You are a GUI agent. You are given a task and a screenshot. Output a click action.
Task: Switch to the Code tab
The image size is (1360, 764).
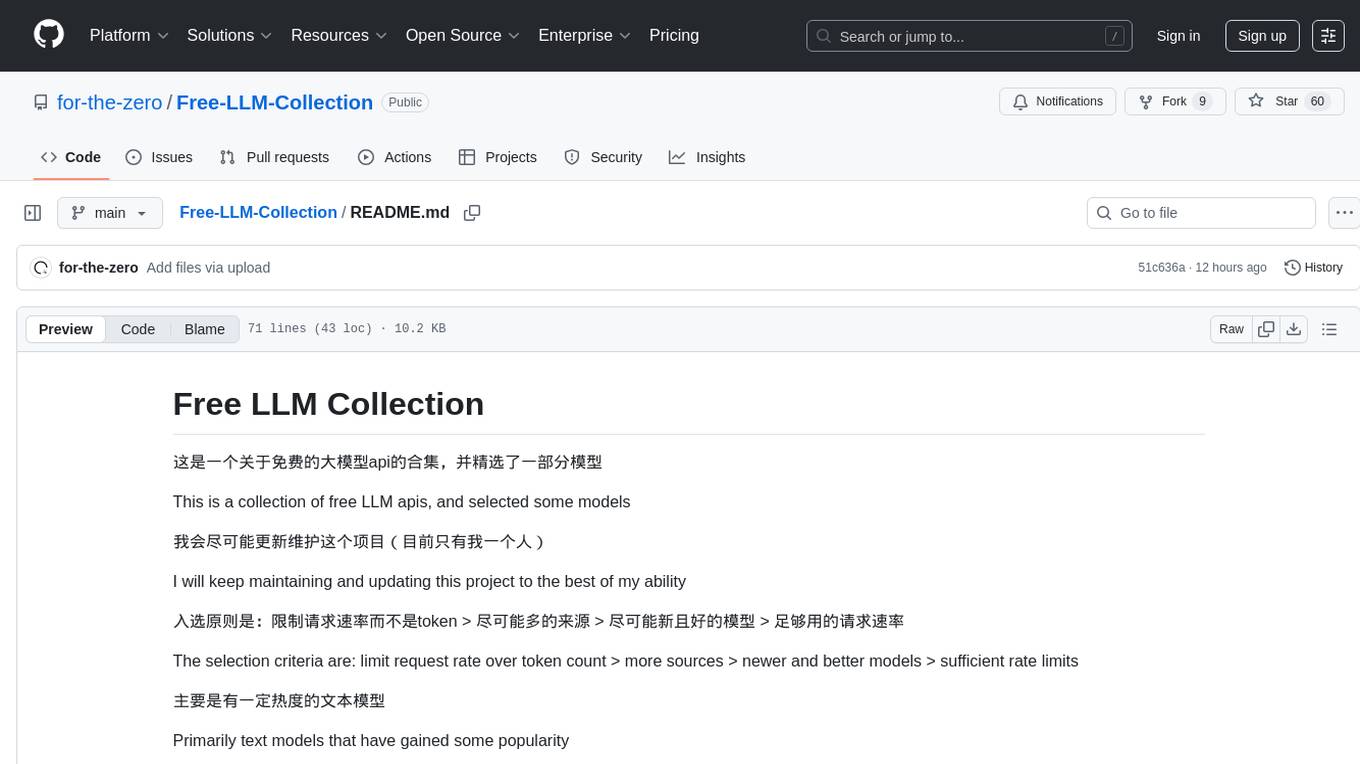71,157
